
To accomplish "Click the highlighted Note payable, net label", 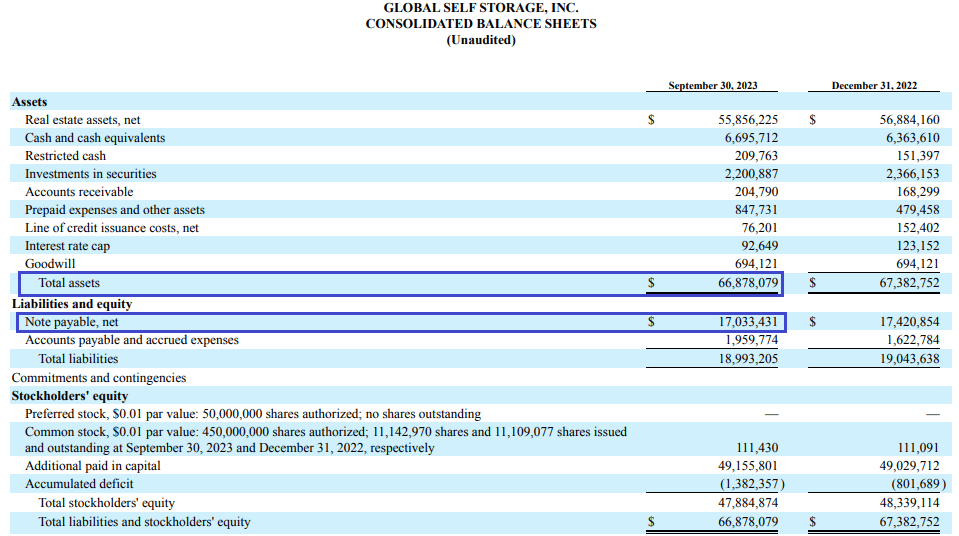I will tap(71, 322).
